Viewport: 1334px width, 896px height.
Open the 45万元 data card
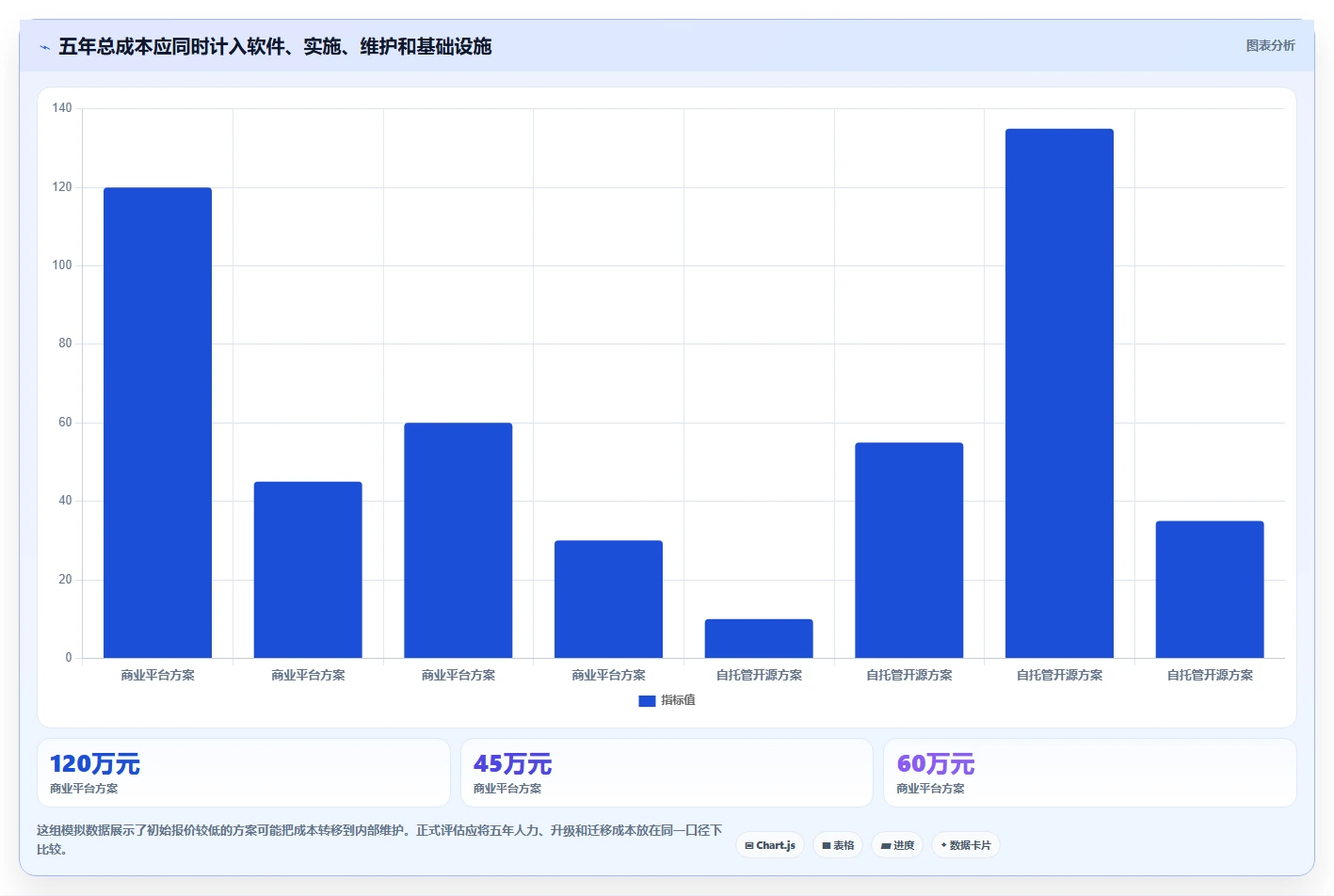[x=667, y=773]
